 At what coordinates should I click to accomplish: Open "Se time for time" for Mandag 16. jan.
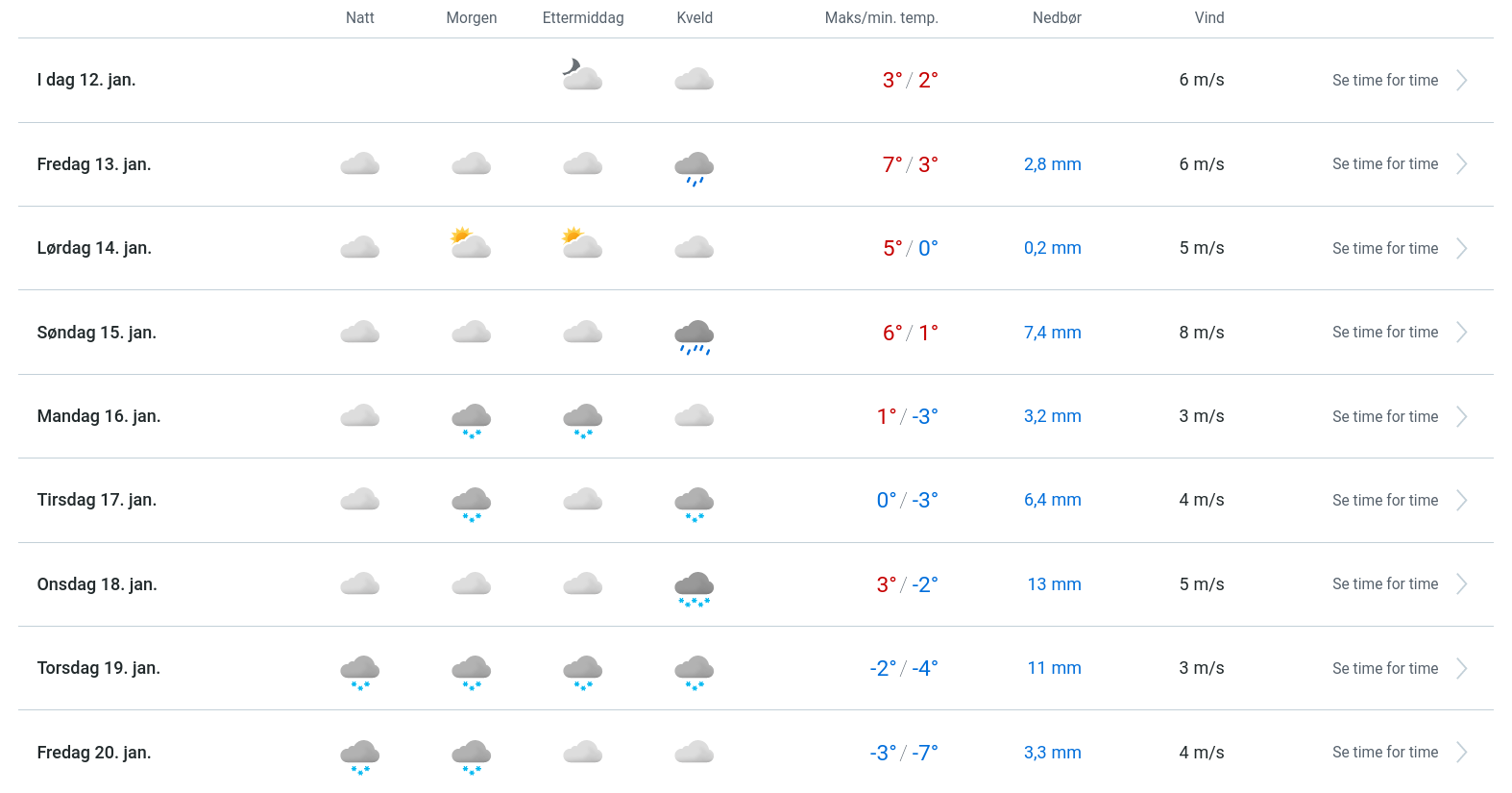click(1384, 417)
